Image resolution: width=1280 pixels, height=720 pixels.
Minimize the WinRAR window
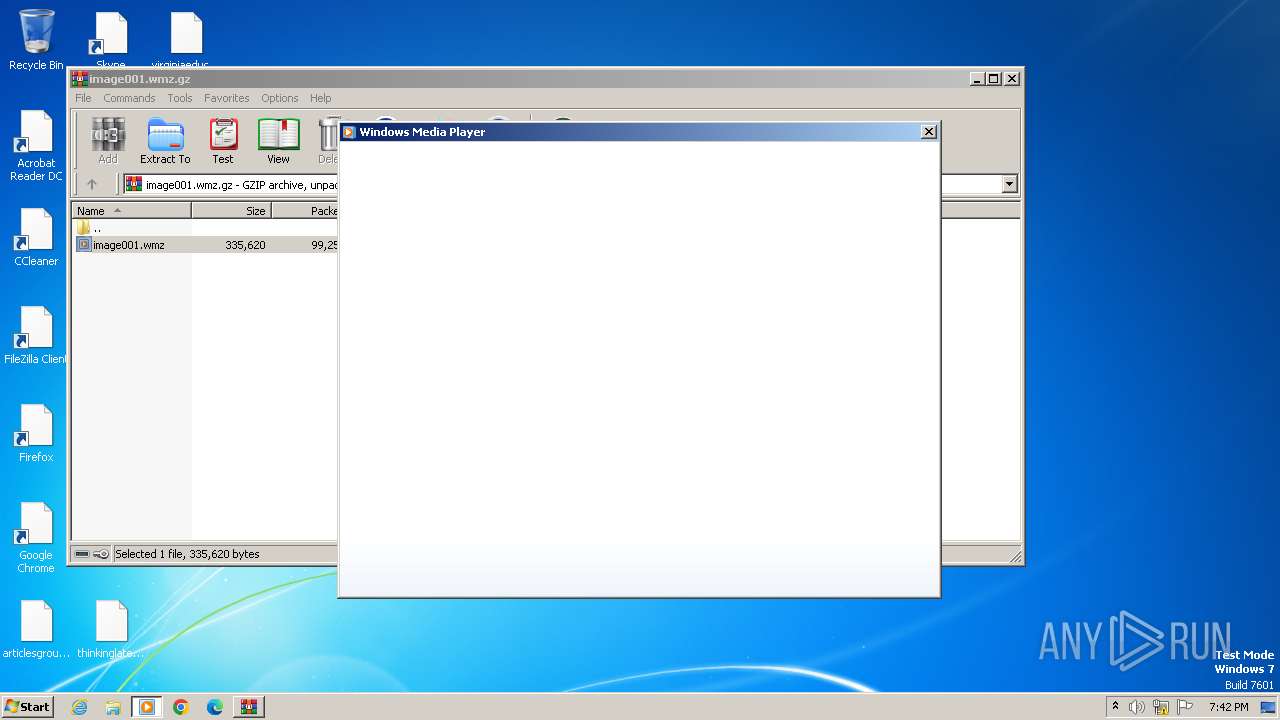click(976, 78)
